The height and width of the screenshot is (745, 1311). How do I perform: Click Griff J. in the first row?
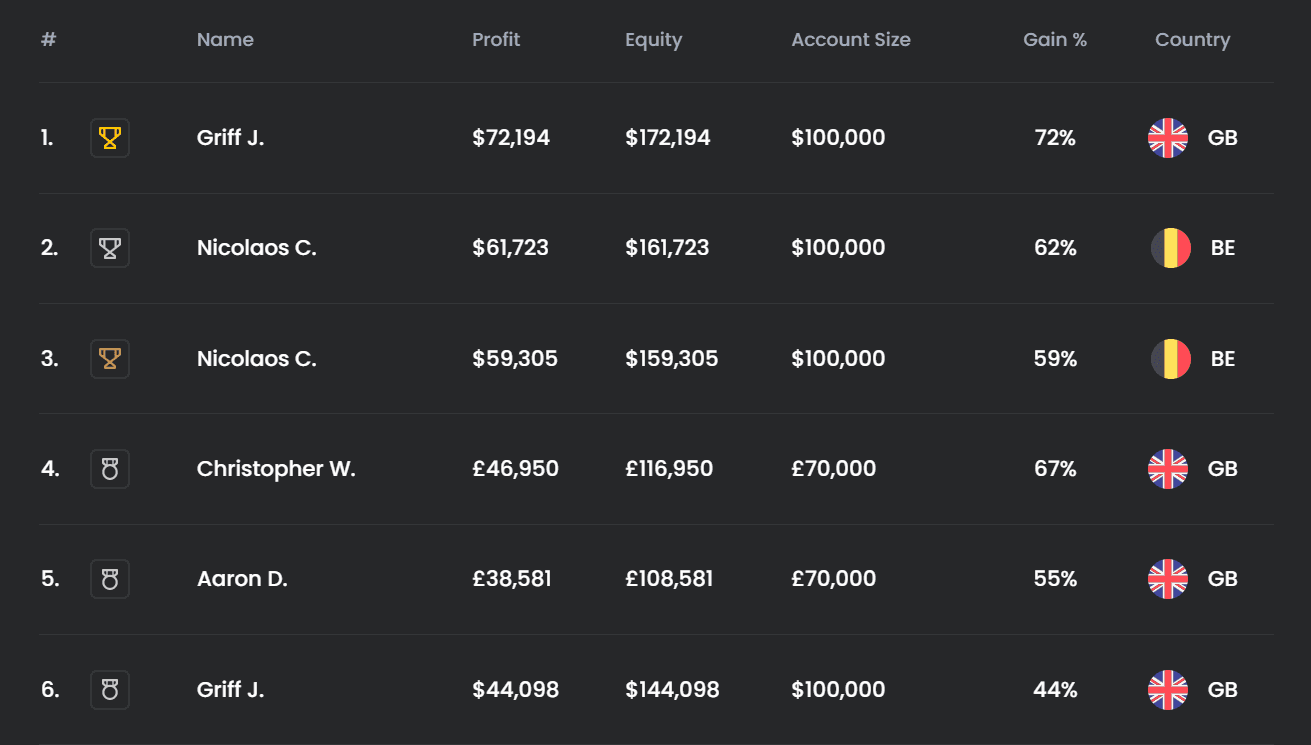click(230, 138)
